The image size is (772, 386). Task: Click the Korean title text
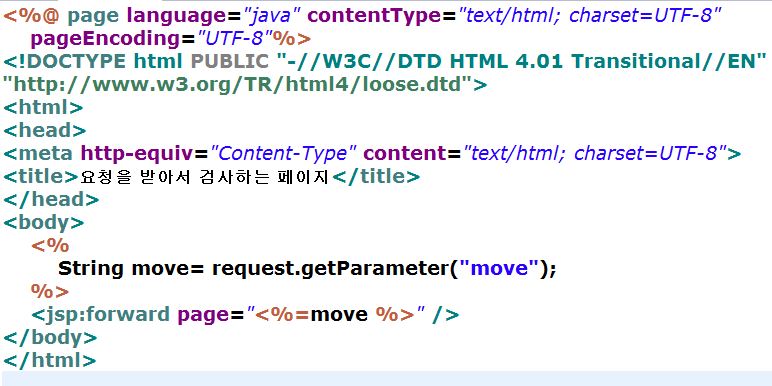204,177
